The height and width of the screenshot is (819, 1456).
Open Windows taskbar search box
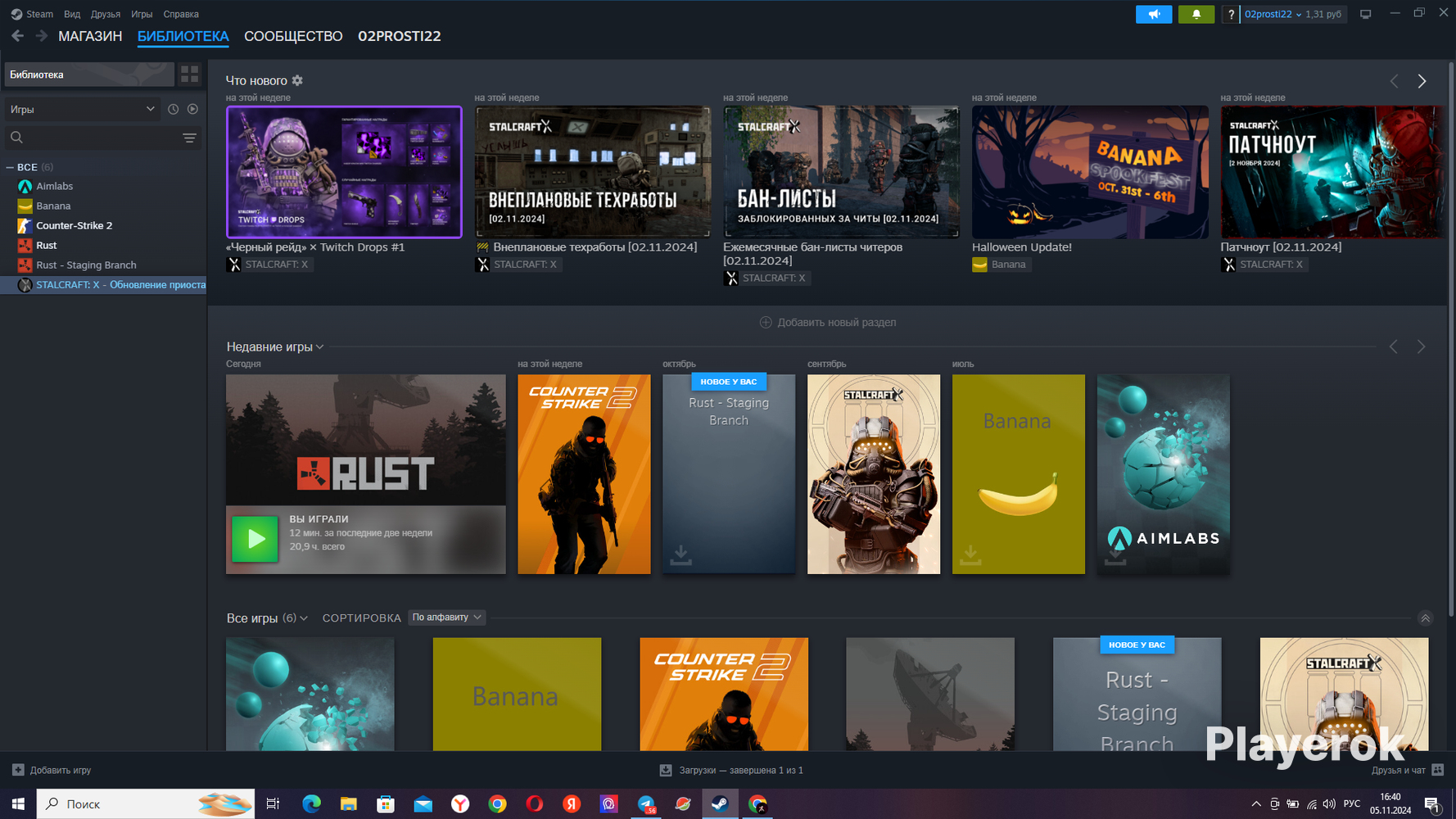[146, 804]
